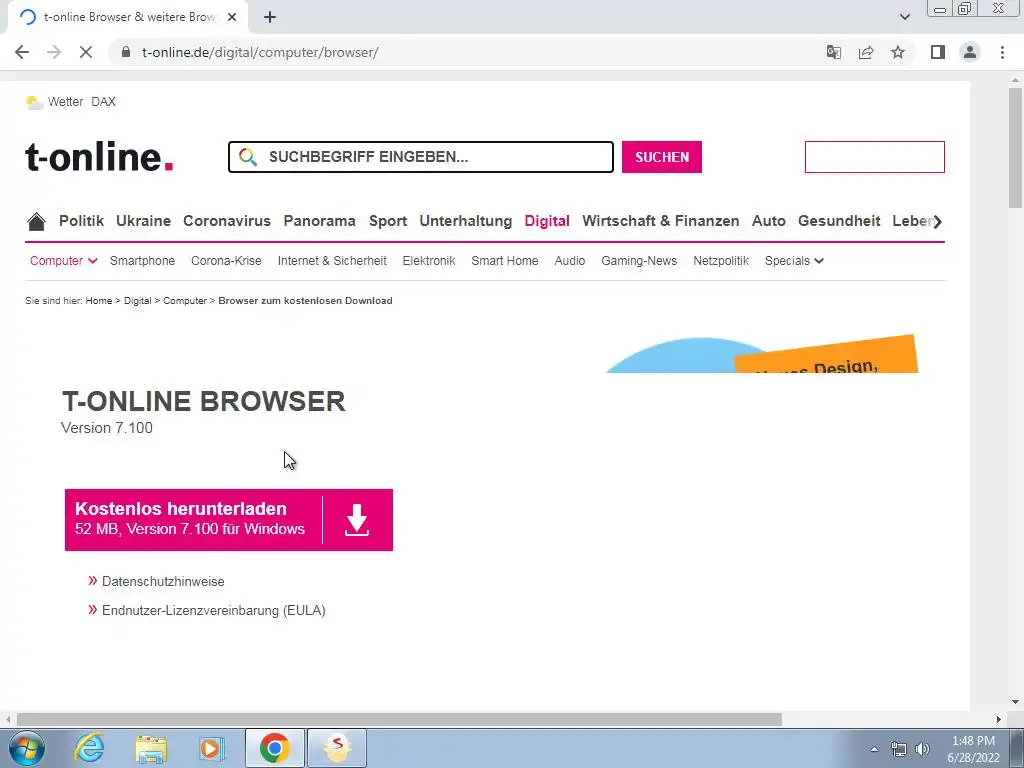The height and width of the screenshot is (768, 1024).
Task: Open the Digital section
Action: coord(547,221)
